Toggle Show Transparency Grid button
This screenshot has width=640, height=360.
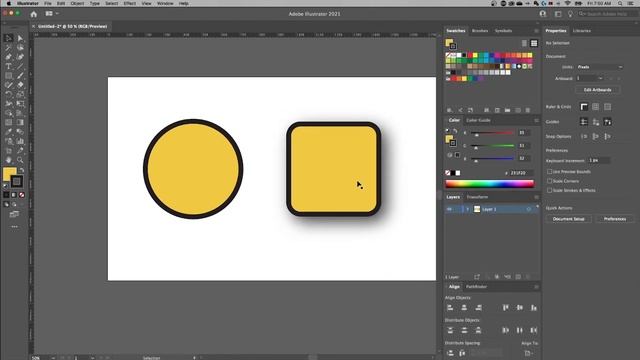pos(607,107)
